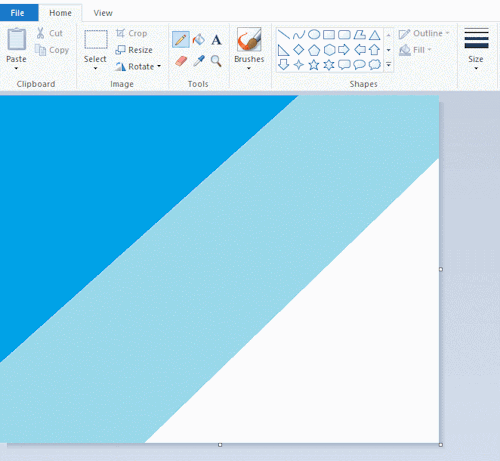The height and width of the screenshot is (461, 500).
Task: Select the Fill with color bucket tool
Action: coord(199,40)
